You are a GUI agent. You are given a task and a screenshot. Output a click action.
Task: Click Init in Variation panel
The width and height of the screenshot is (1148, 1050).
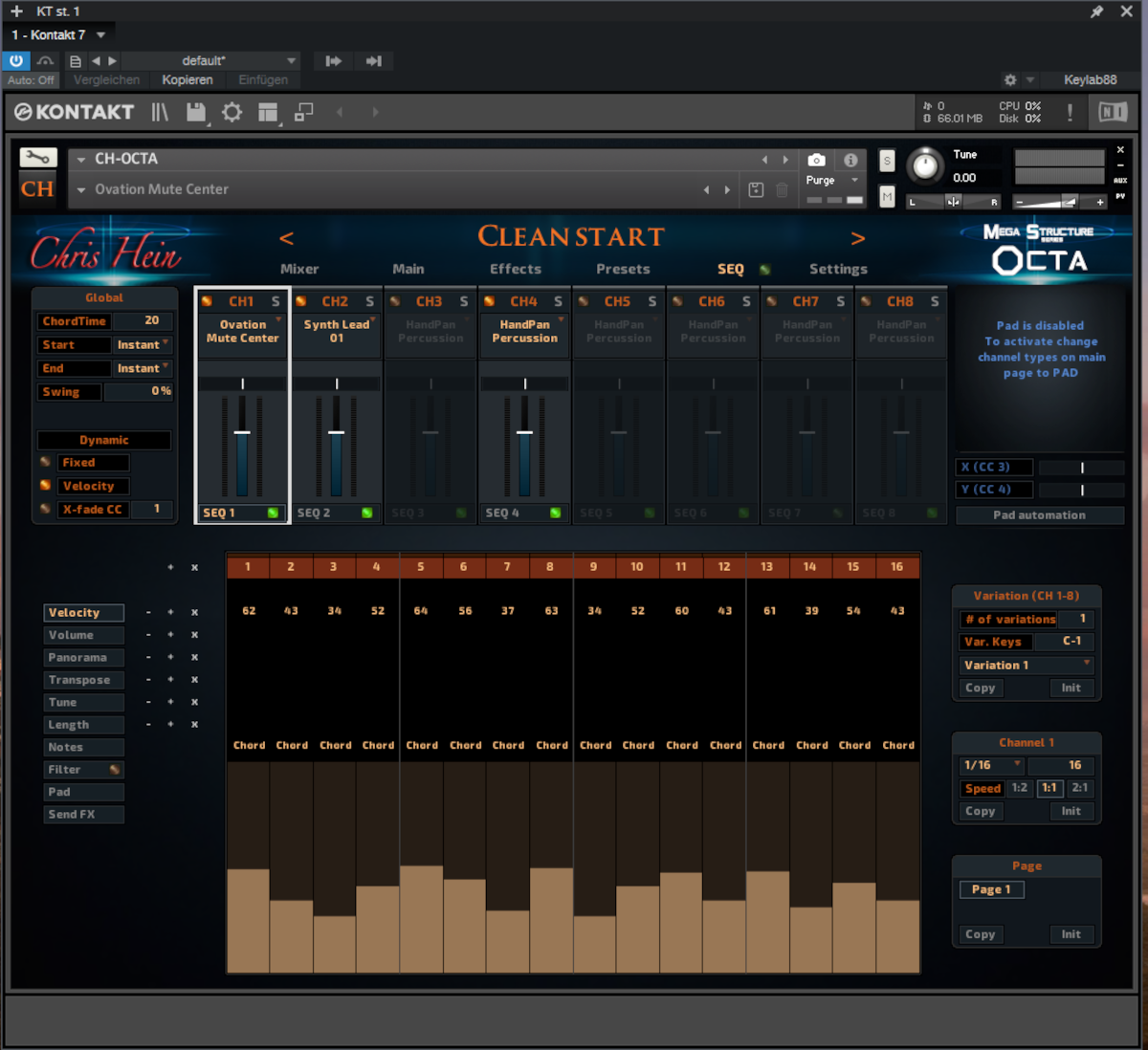1071,688
